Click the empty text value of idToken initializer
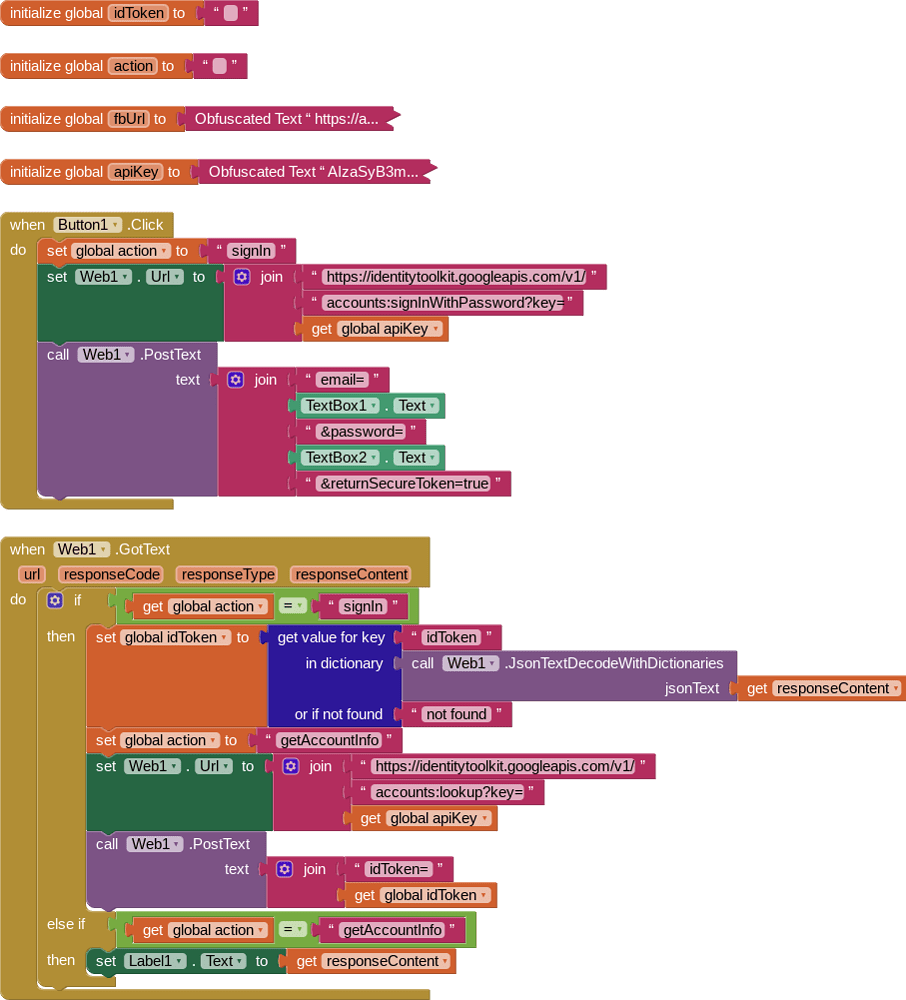Viewport: 906px width, 1000px height. tap(231, 14)
